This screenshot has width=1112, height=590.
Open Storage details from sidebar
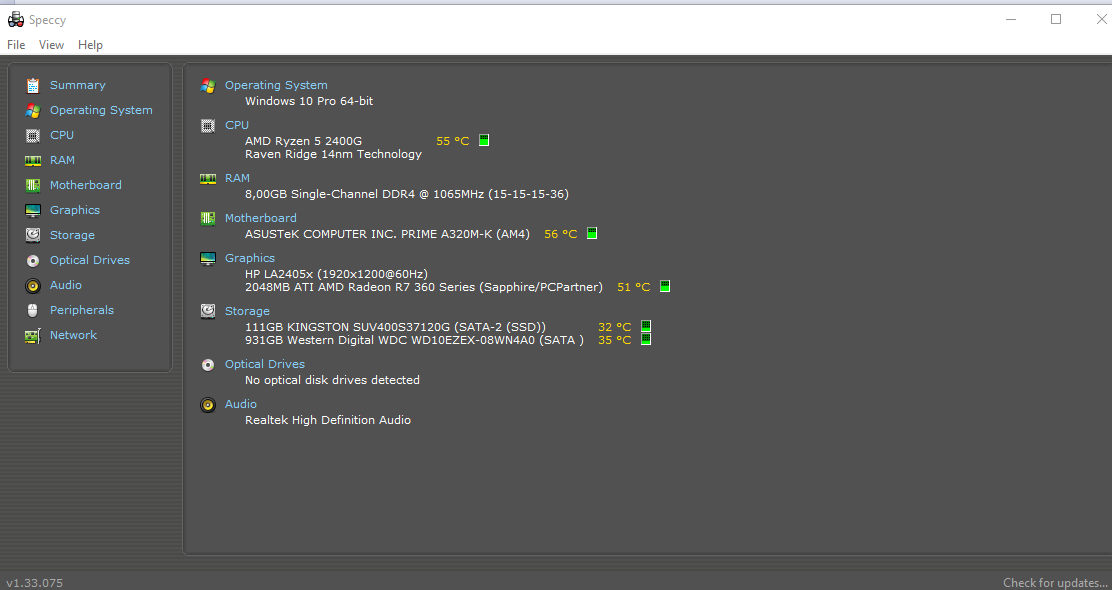click(72, 235)
